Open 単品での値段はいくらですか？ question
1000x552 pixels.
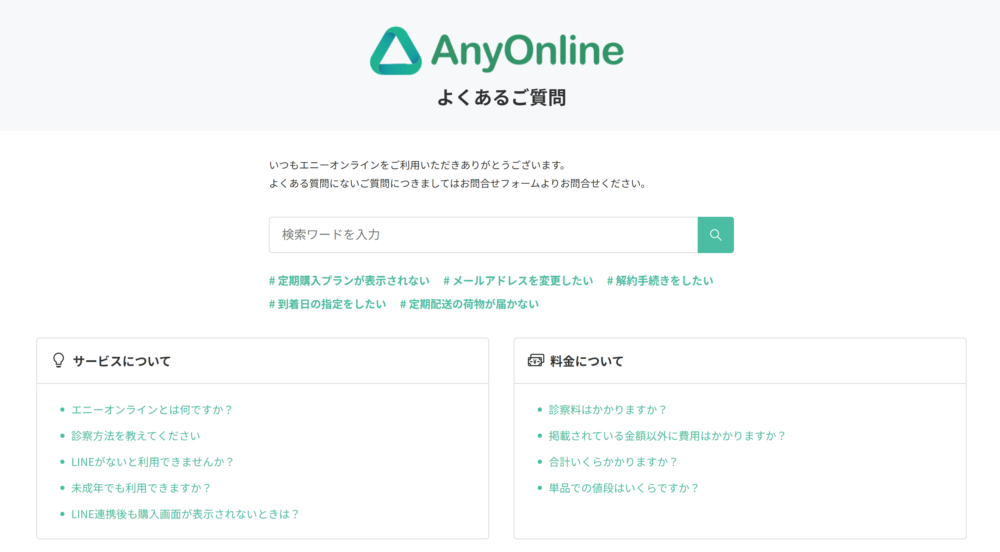click(624, 488)
